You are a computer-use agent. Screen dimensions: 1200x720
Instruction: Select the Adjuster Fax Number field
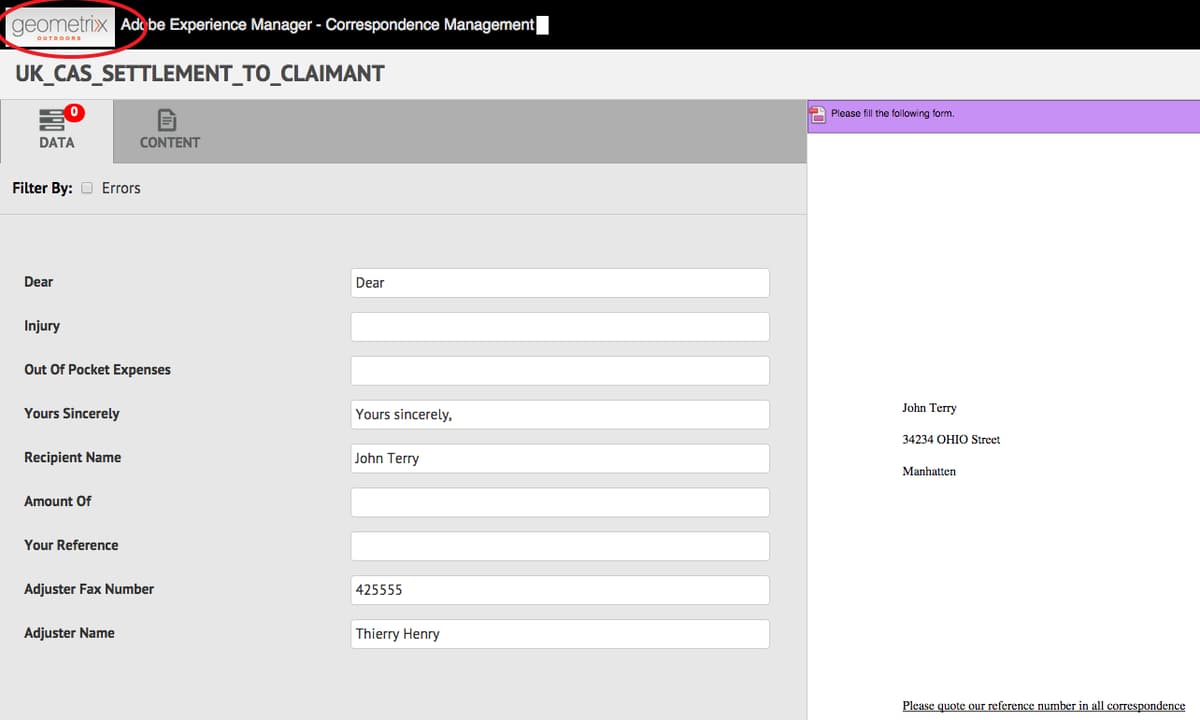pyautogui.click(x=559, y=590)
